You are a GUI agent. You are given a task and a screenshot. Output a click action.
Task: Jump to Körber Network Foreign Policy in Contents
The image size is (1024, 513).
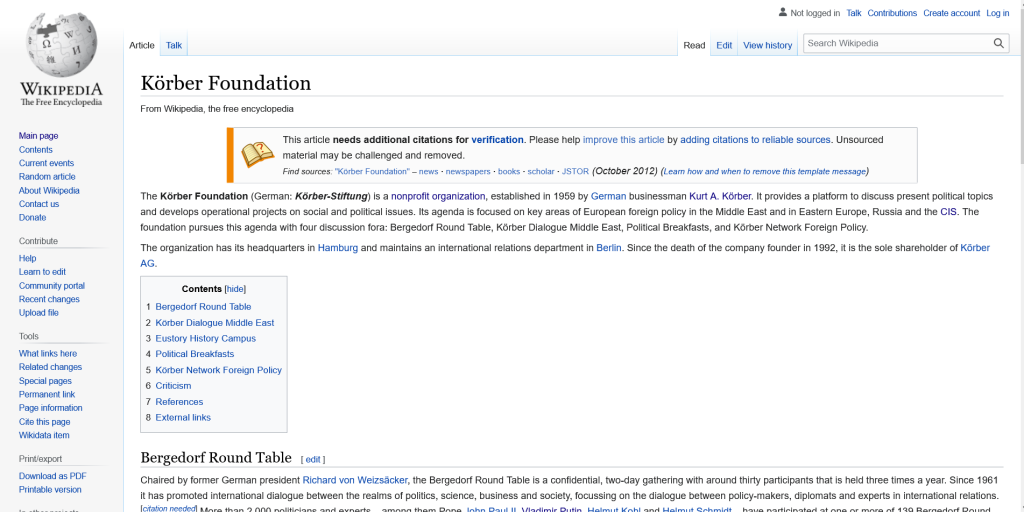(219, 369)
